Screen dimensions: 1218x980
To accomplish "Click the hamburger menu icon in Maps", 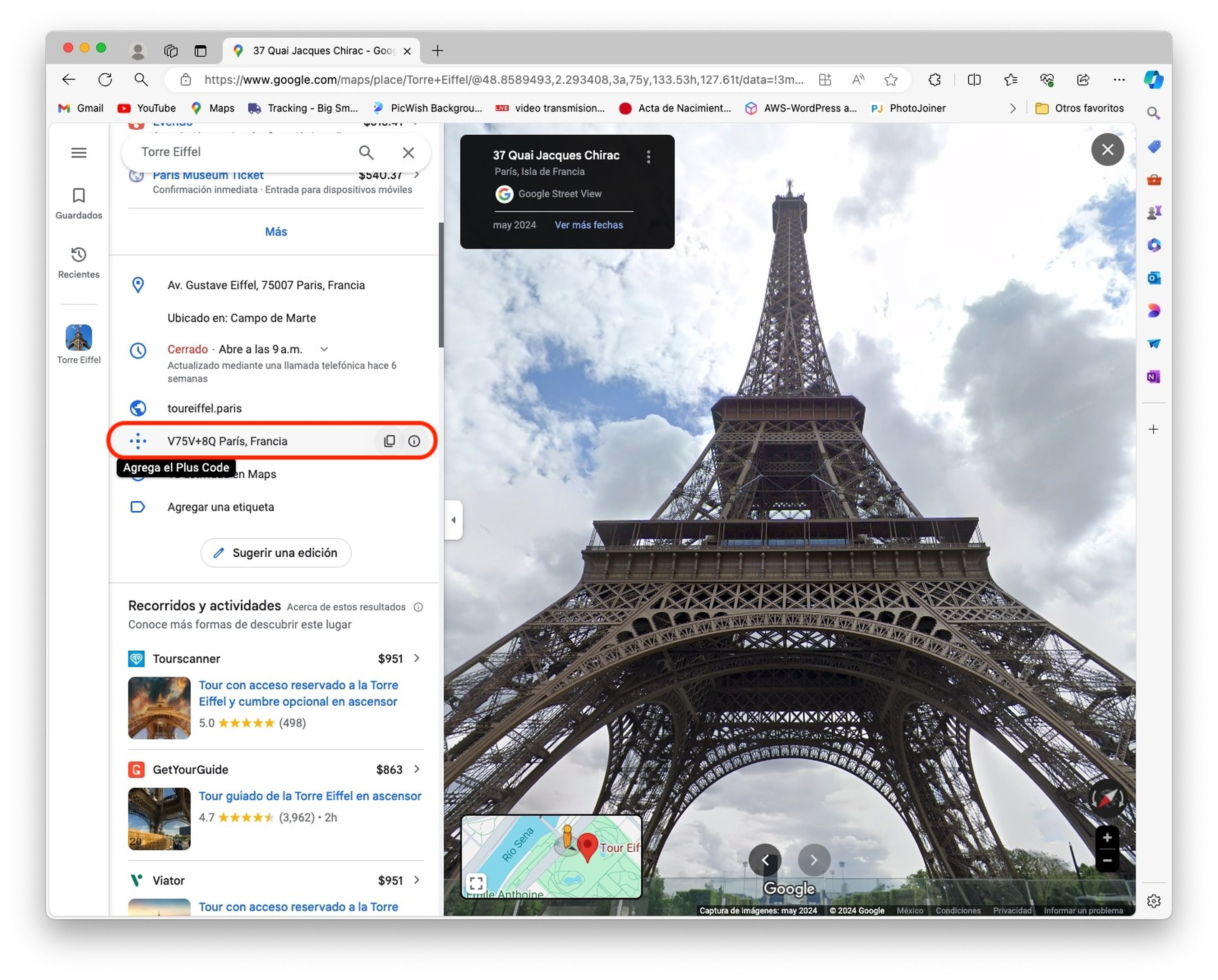I will click(79, 152).
